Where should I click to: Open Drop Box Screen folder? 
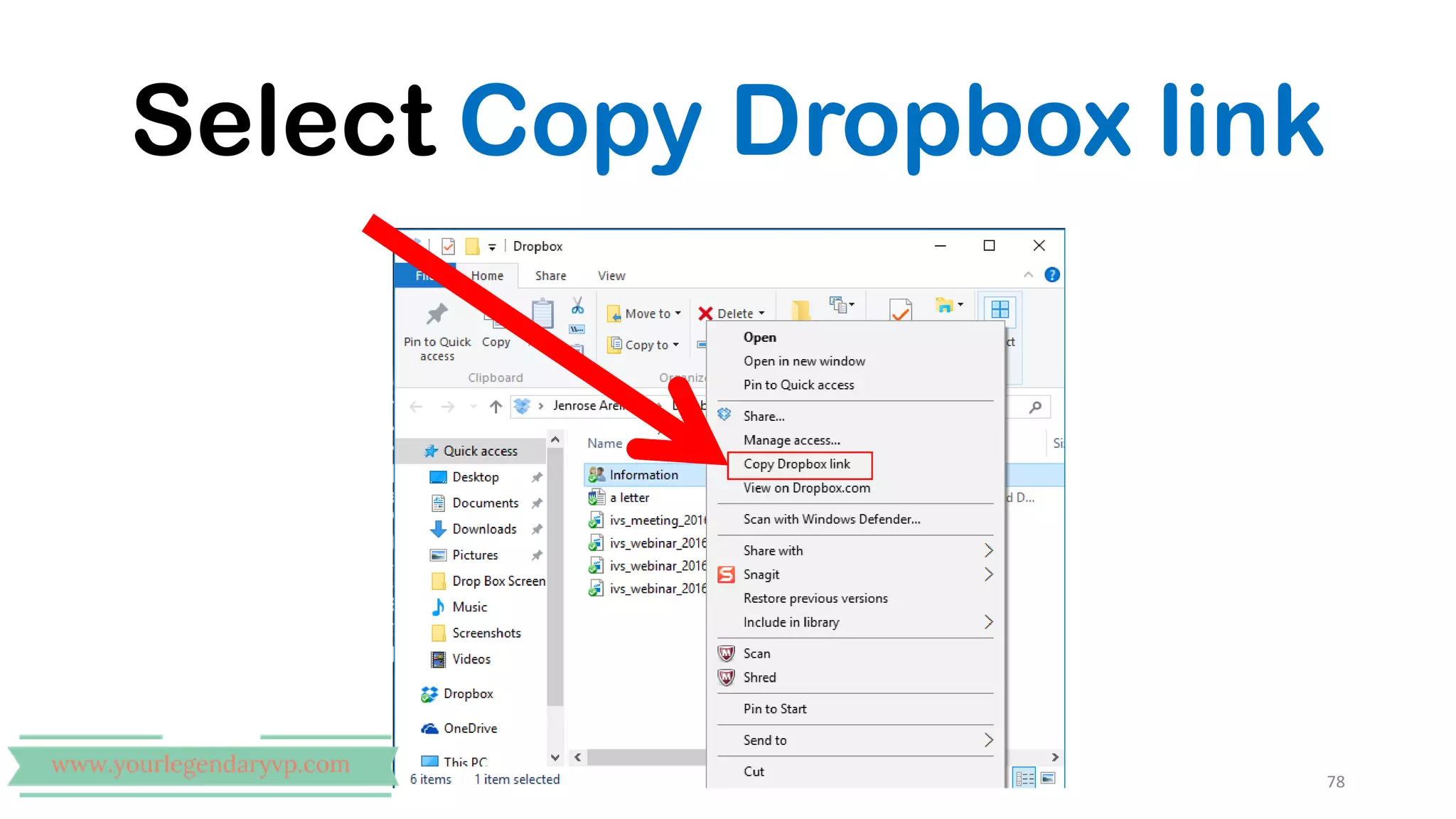point(498,582)
